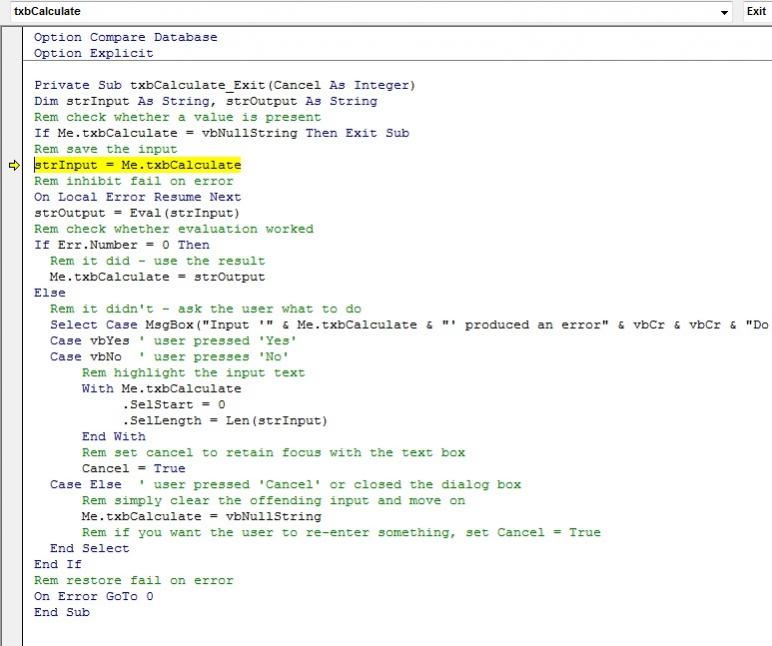
Task: Click the 'End With' line
Action: click(114, 437)
